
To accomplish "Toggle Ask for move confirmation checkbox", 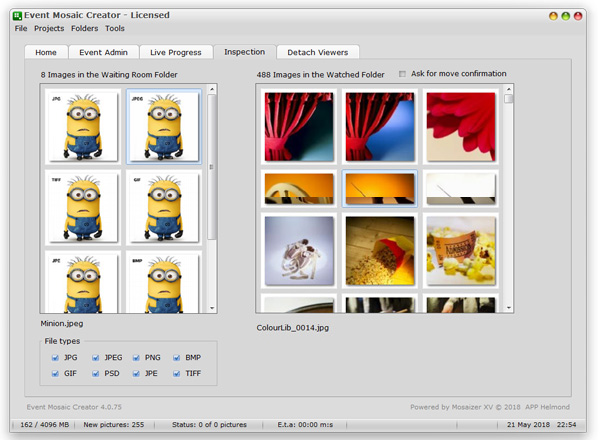I will point(402,74).
